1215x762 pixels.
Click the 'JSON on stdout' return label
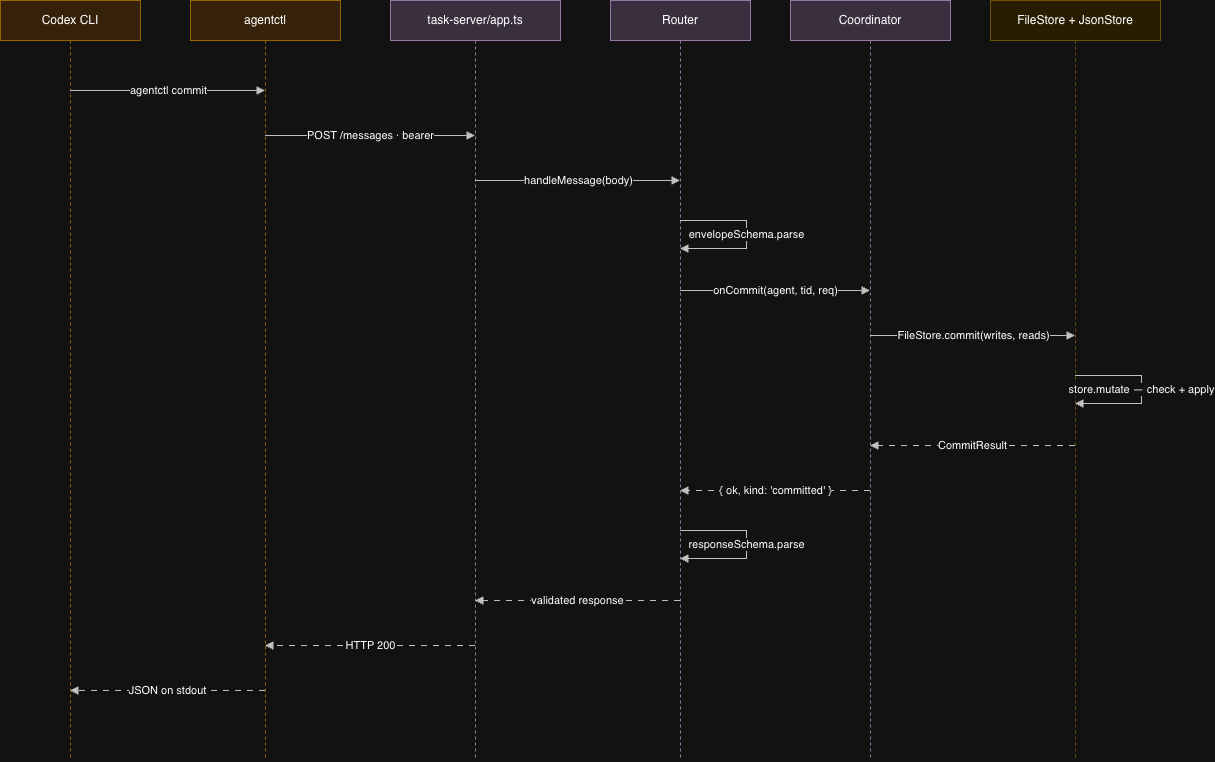(x=167, y=690)
